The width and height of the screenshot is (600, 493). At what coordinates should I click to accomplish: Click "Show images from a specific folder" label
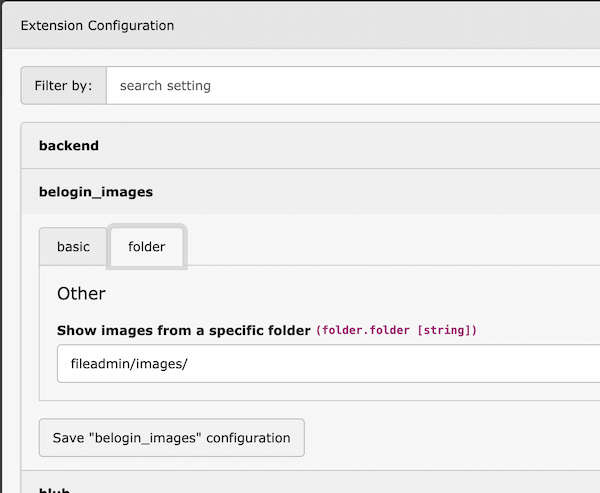click(184, 330)
